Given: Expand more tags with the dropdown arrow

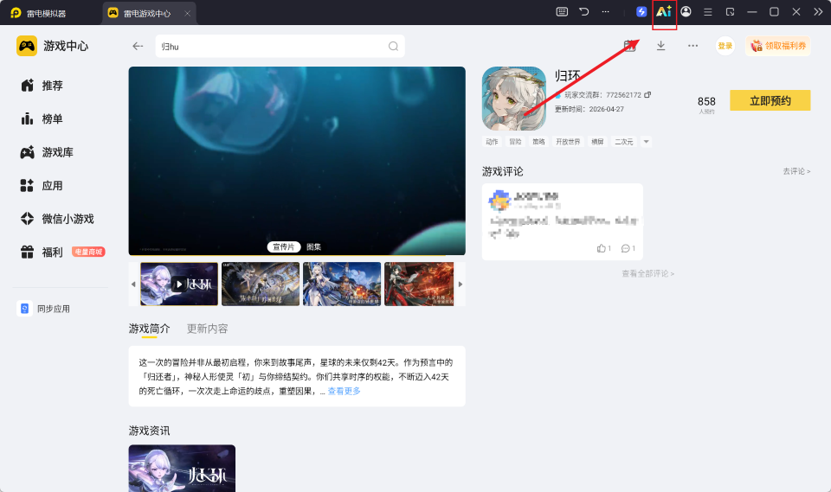Looking at the screenshot, I should point(646,142).
